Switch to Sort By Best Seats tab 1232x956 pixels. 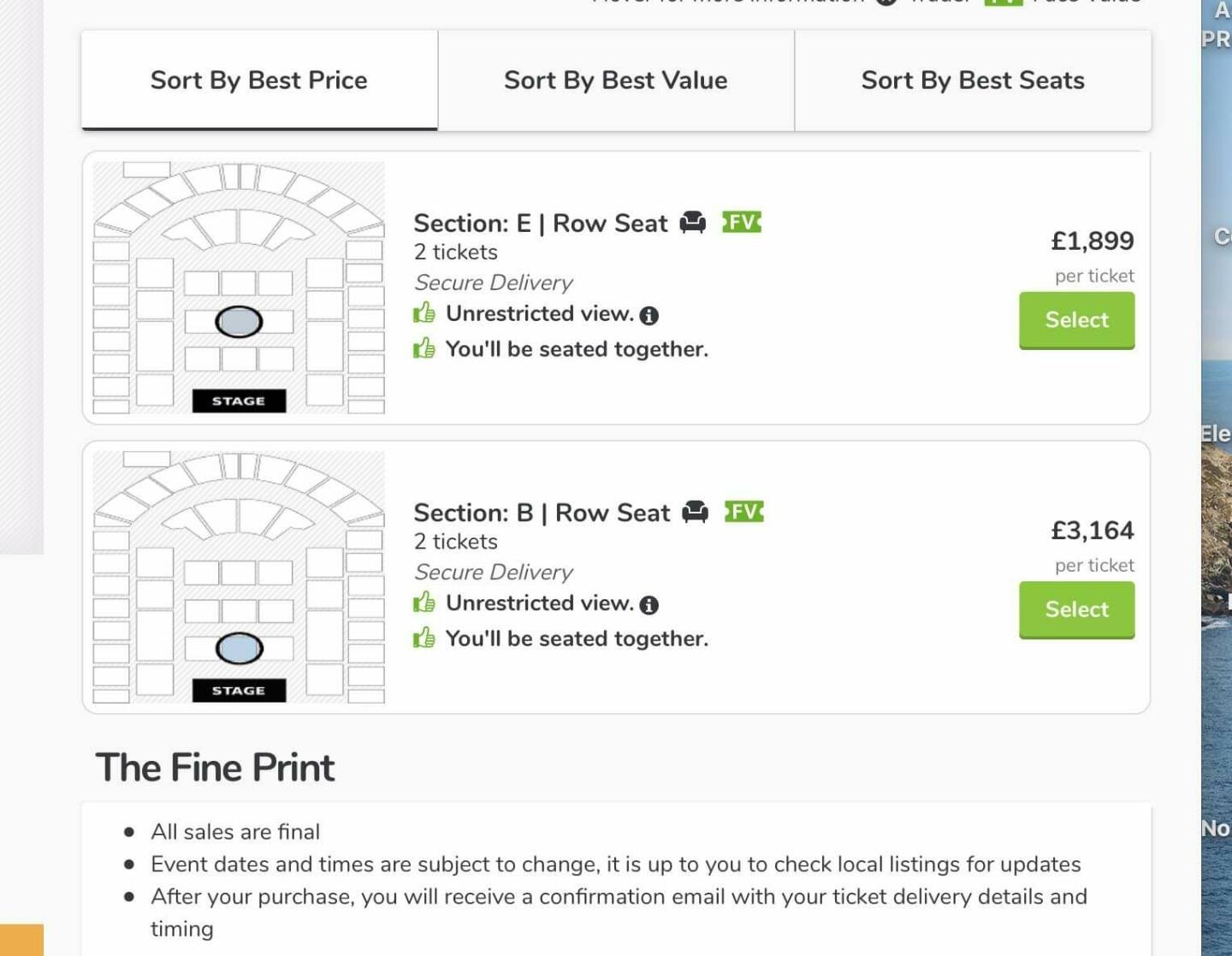coord(973,80)
